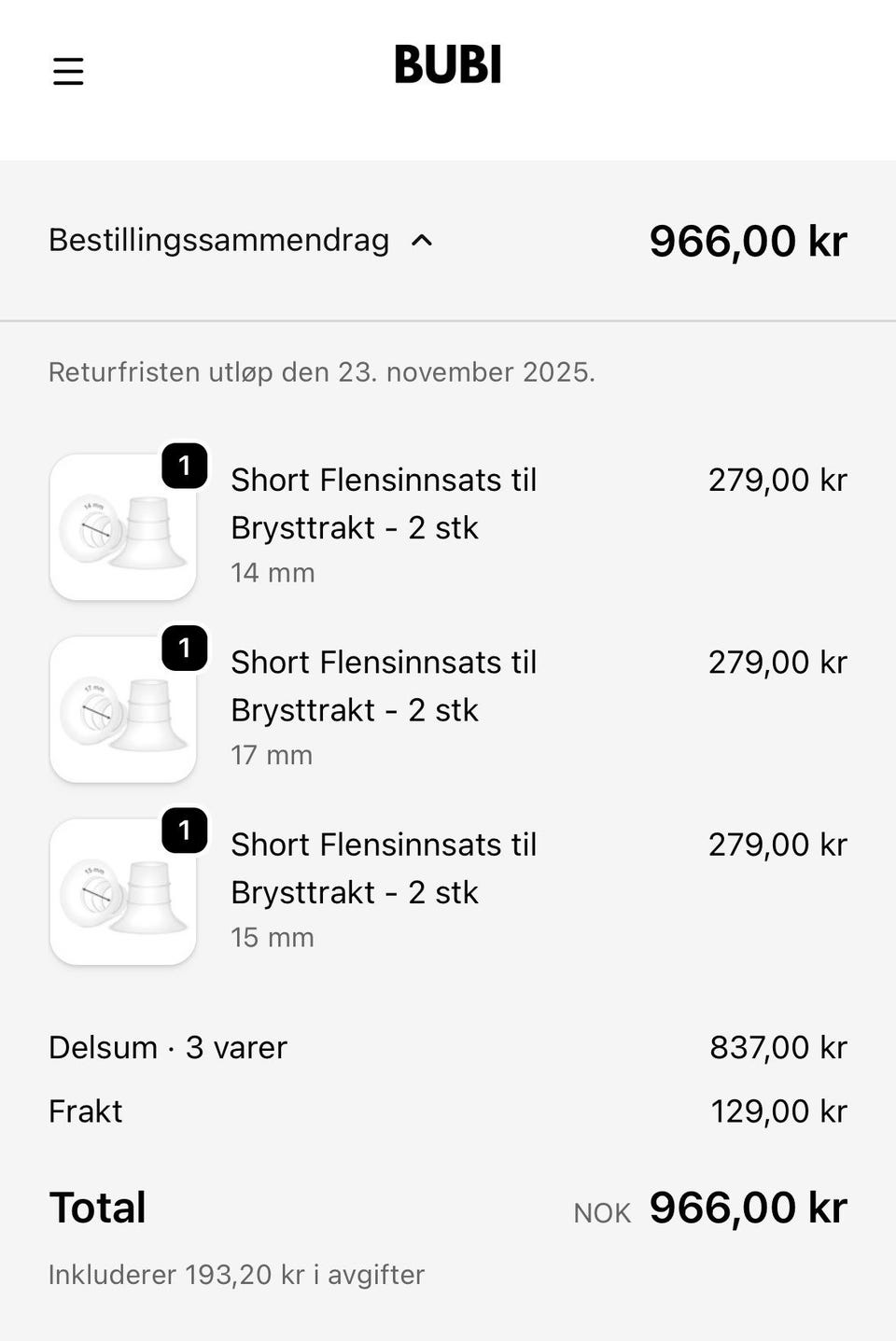Click the NOK currency label

coord(602,1212)
